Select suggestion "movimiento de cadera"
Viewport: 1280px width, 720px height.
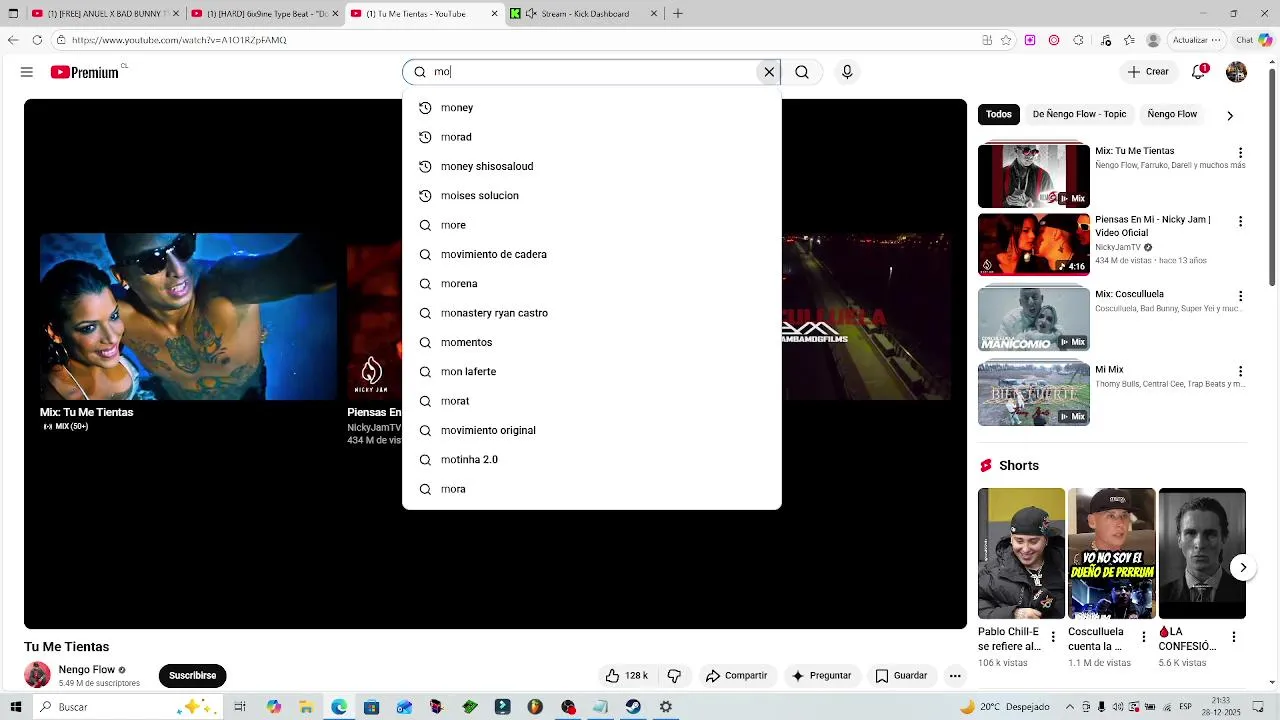(x=591, y=254)
